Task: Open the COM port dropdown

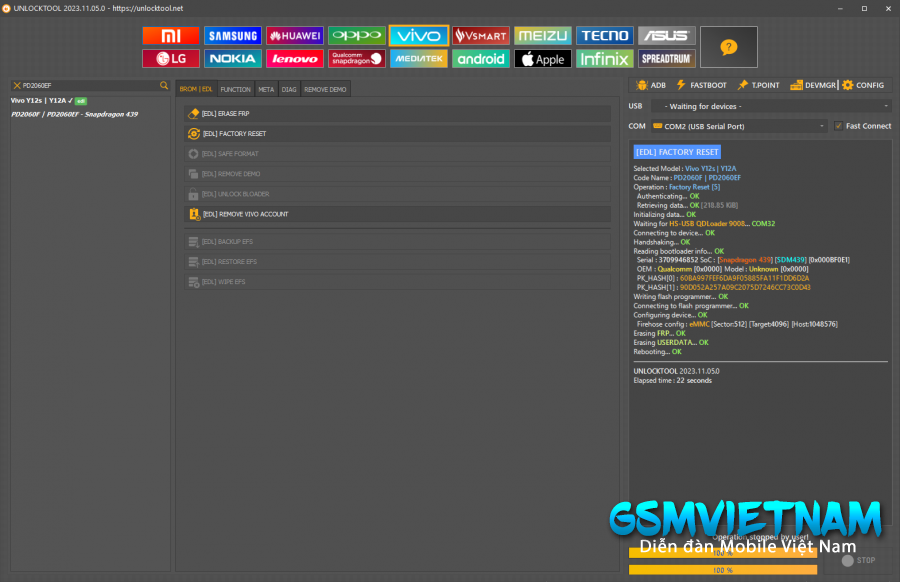Action: point(739,126)
